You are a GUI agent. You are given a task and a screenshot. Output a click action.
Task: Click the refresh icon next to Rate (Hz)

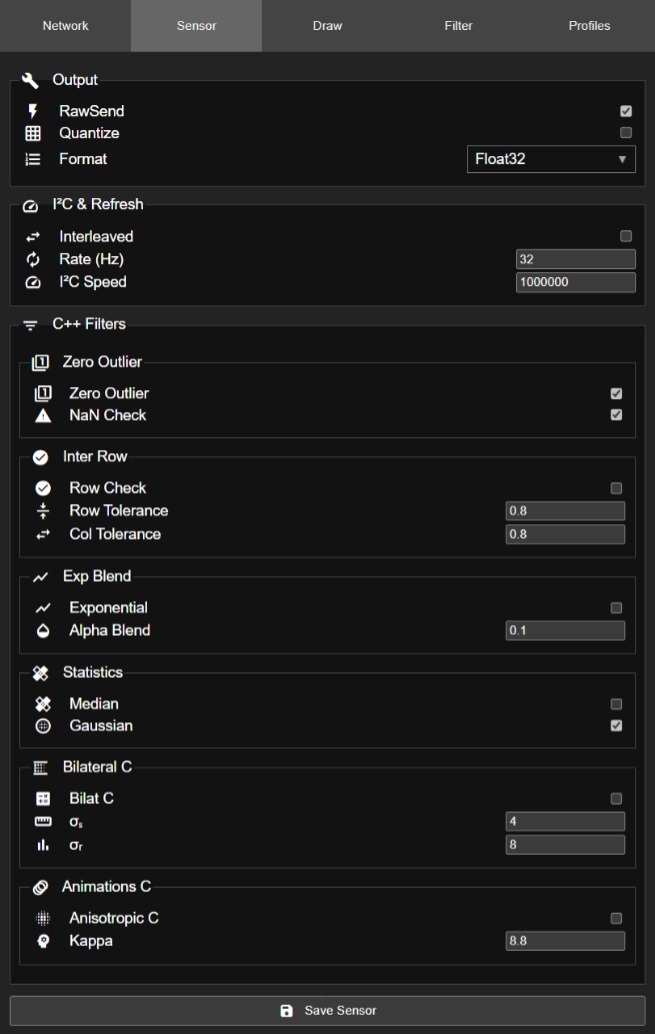32,260
